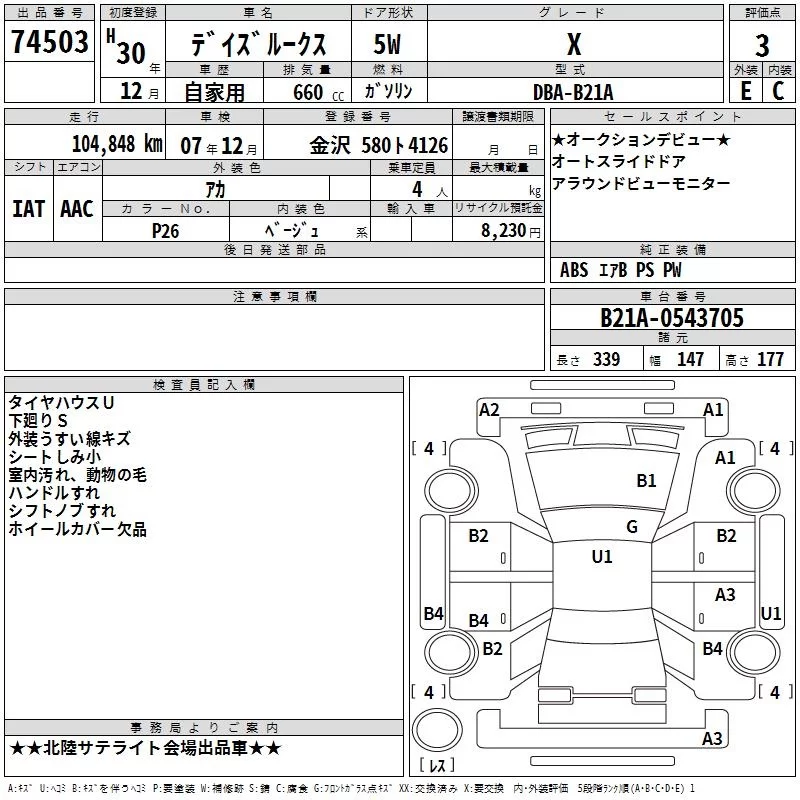Select the registration number 金沢 580ト4126
The width and height of the screenshot is (800, 800).
[x=379, y=145]
